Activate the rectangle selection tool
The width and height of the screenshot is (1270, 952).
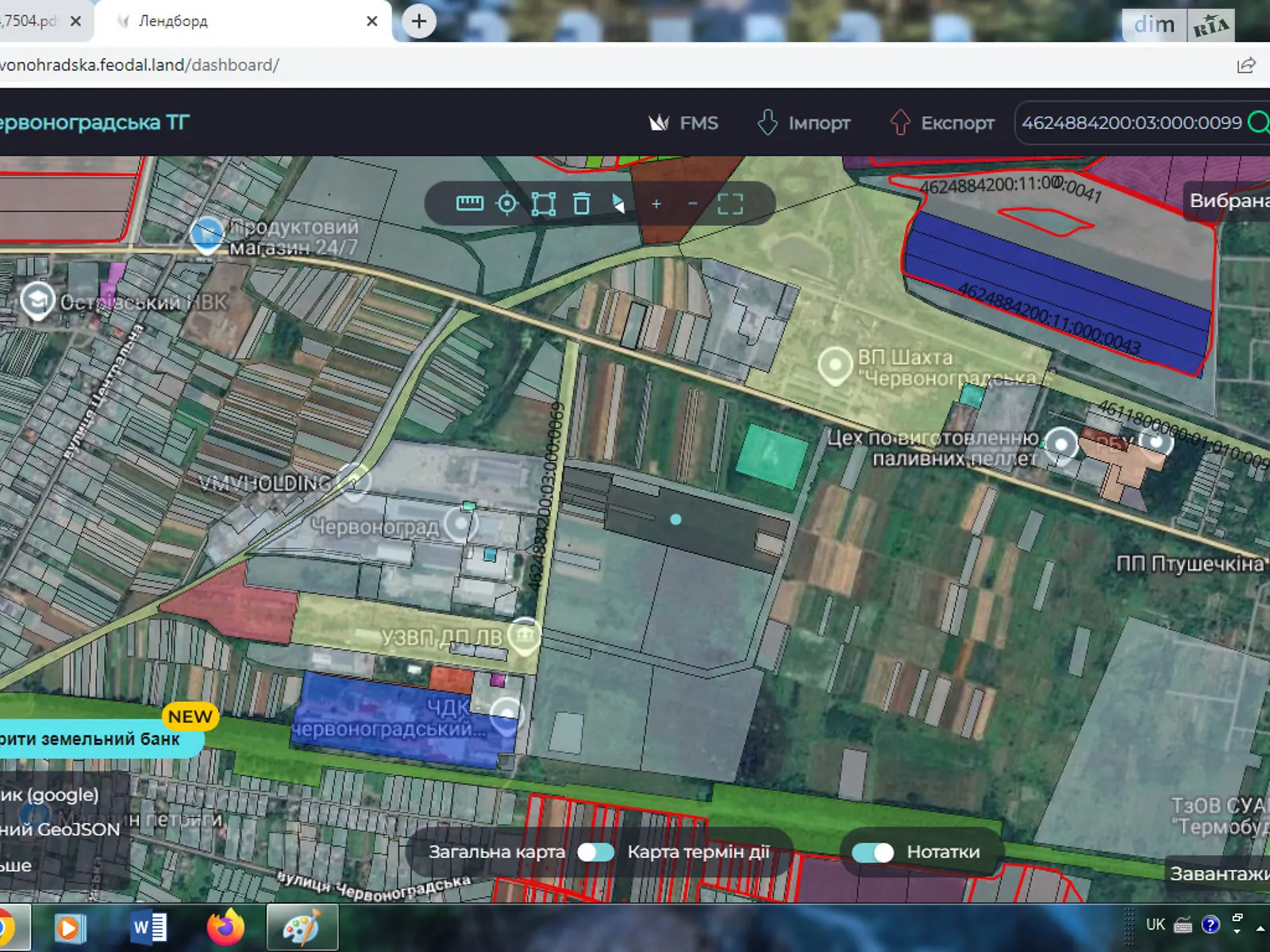click(x=544, y=204)
